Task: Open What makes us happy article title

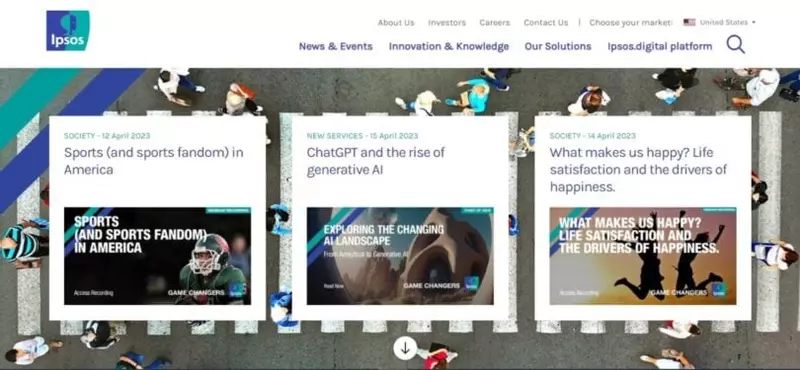Action: [638, 169]
